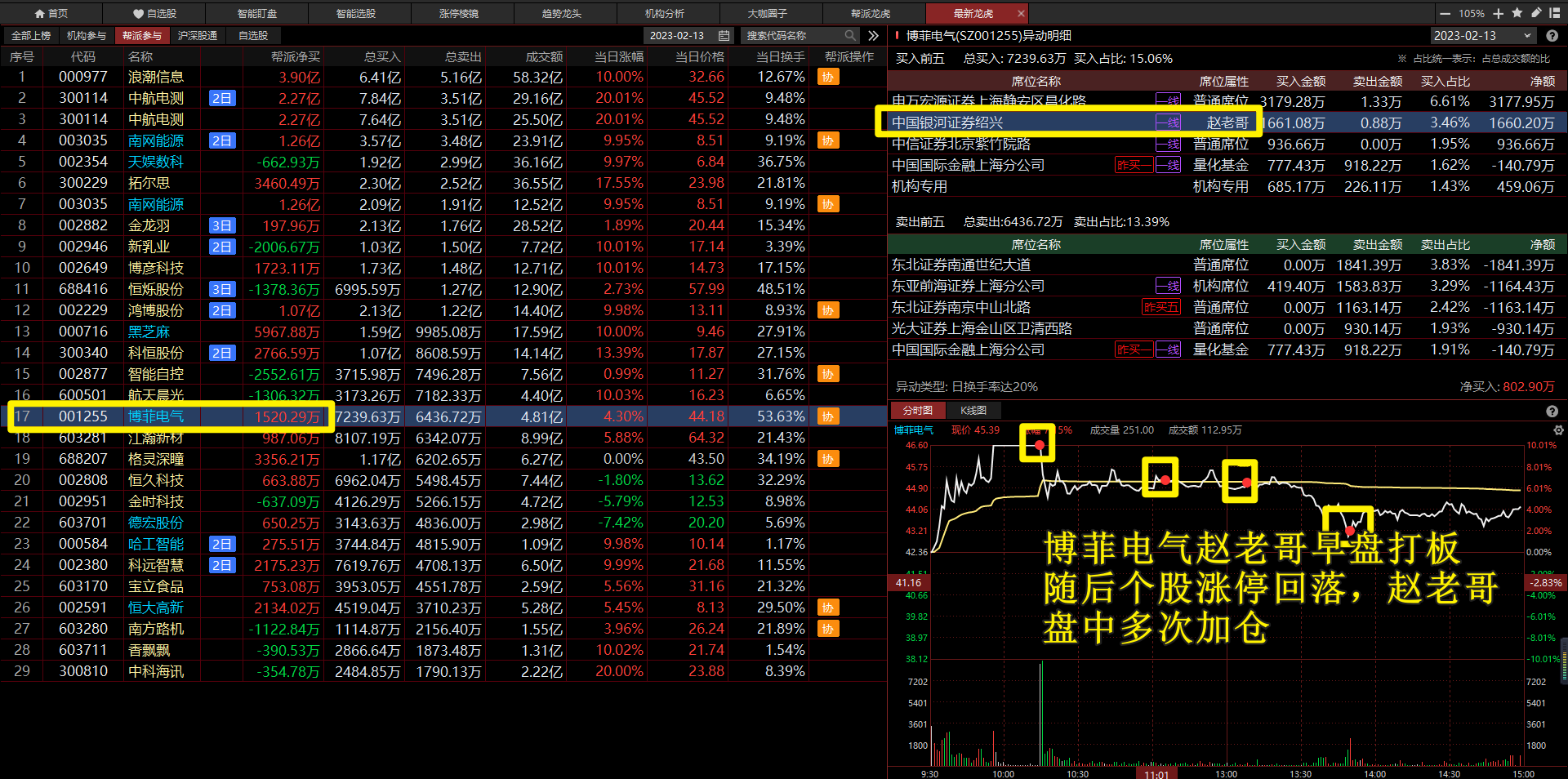
Task: Open 机构分析 tab
Action: point(665,14)
